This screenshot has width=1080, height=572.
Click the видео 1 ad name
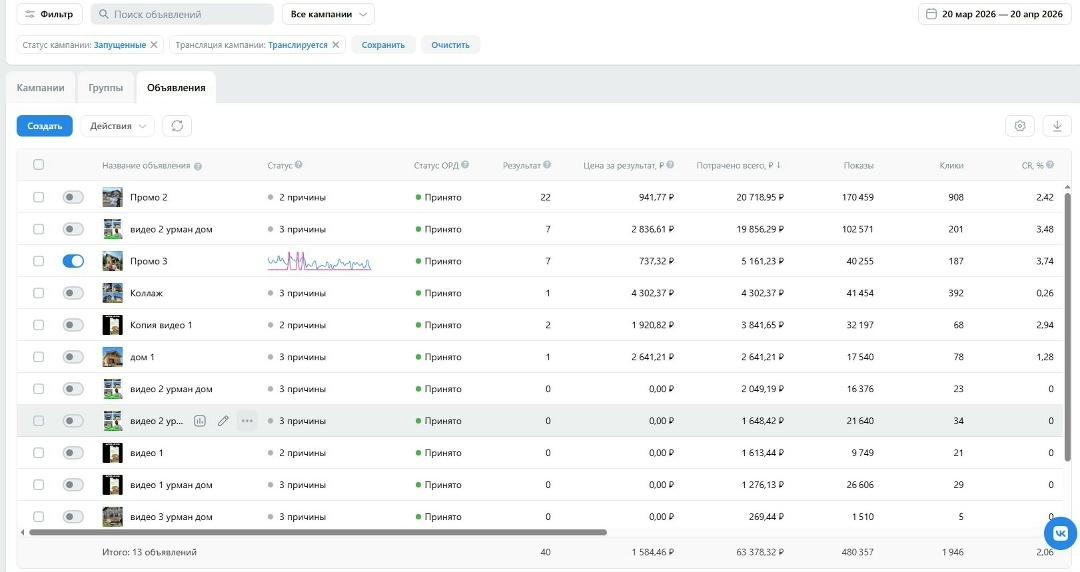tap(147, 453)
